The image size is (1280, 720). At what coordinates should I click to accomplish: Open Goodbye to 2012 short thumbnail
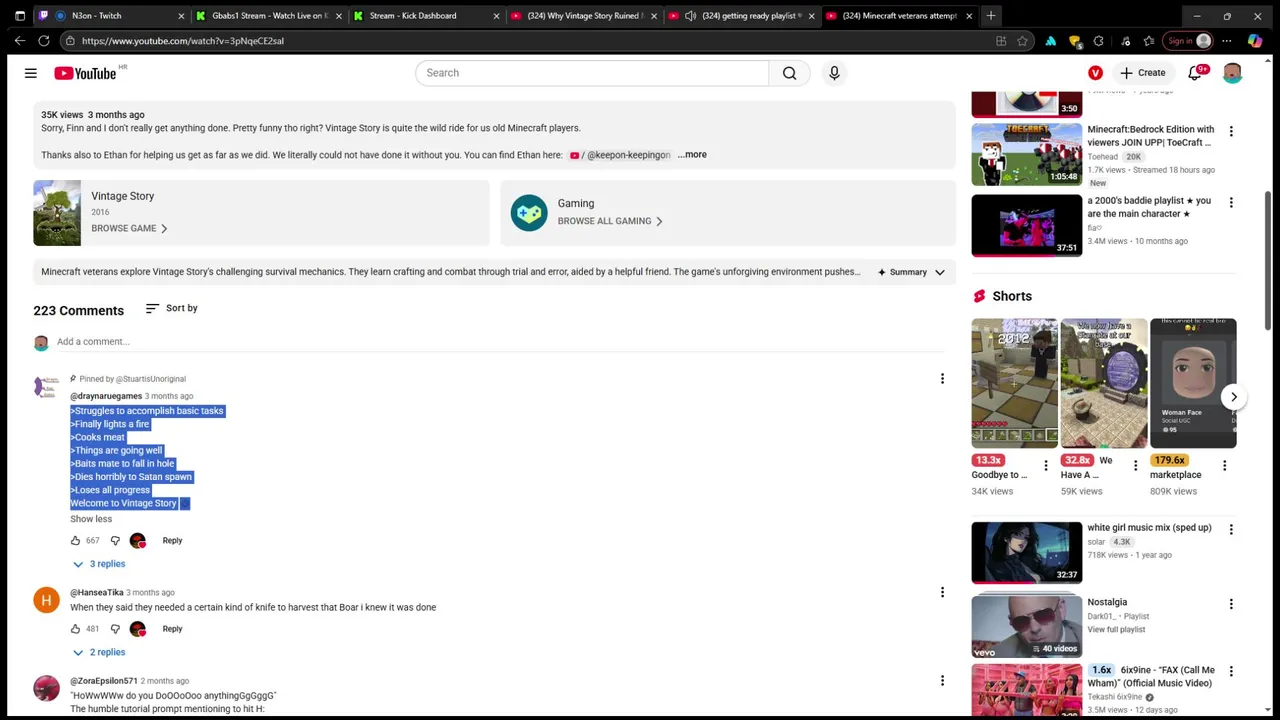point(1014,383)
